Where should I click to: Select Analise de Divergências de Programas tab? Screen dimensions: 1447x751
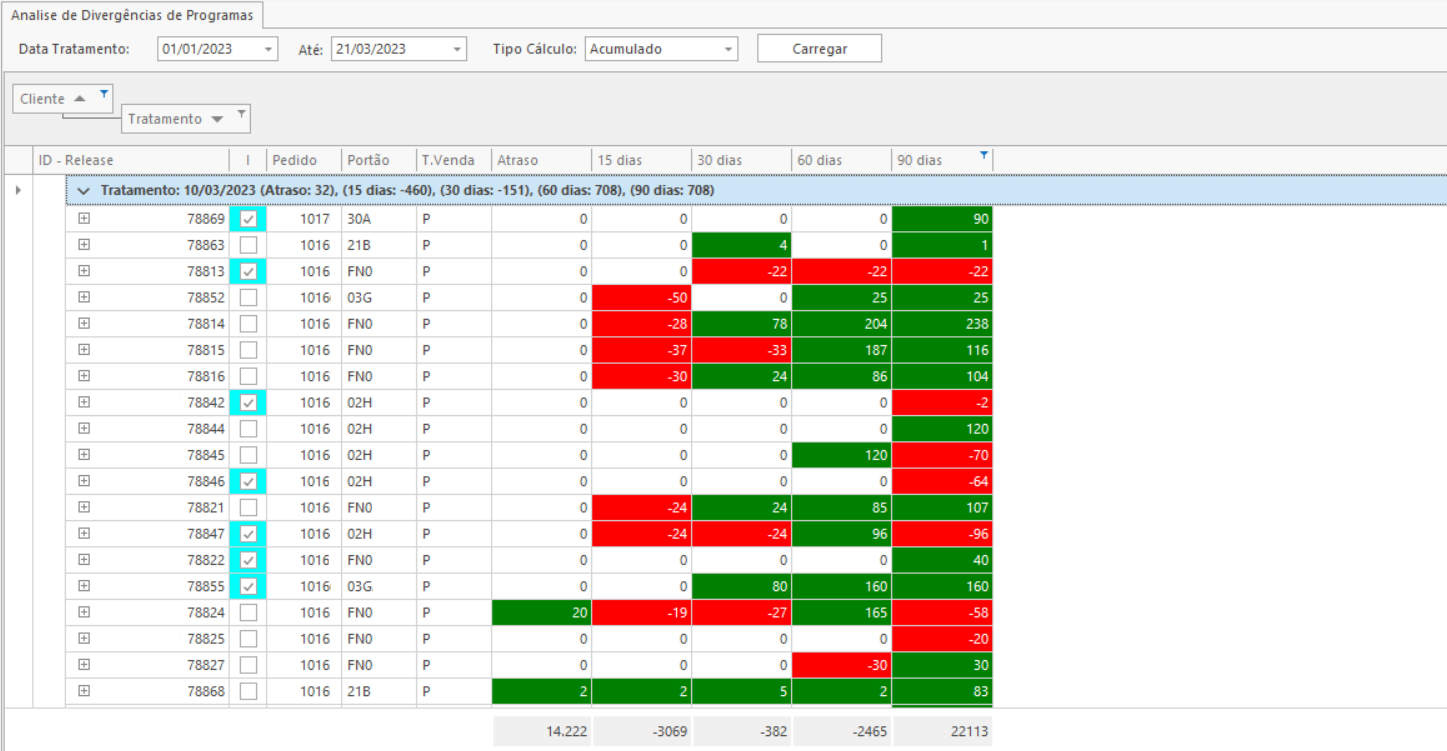click(132, 15)
